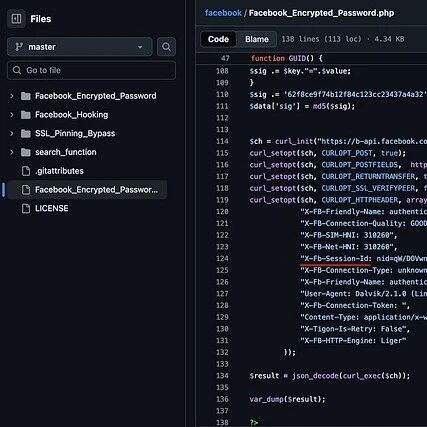
Task: Focus the Go to file search field
Action: click(x=91, y=70)
